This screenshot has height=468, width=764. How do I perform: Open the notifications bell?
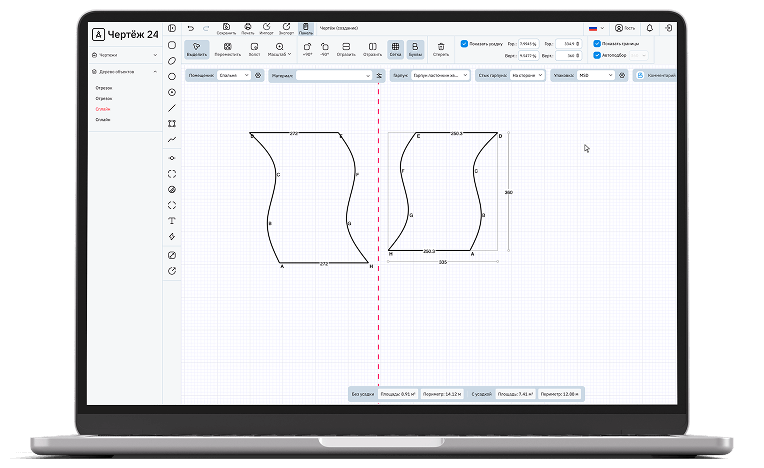649,28
